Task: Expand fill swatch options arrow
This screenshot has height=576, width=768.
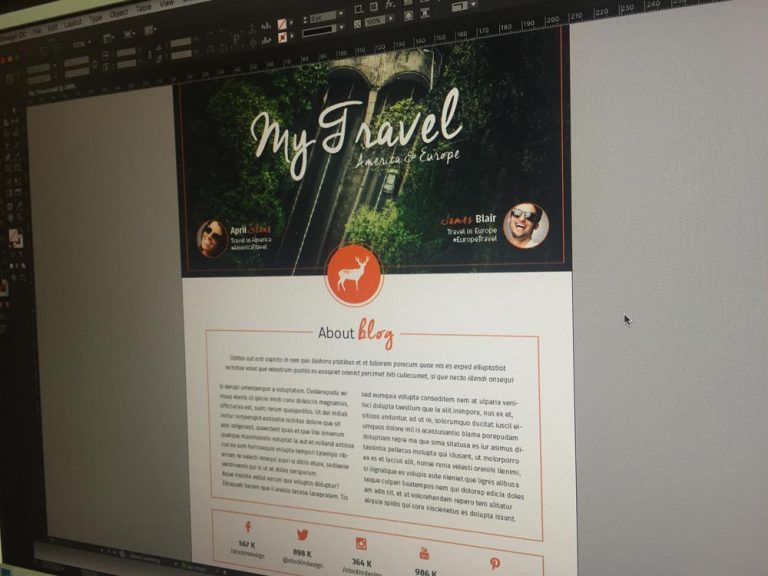Action: (291, 23)
